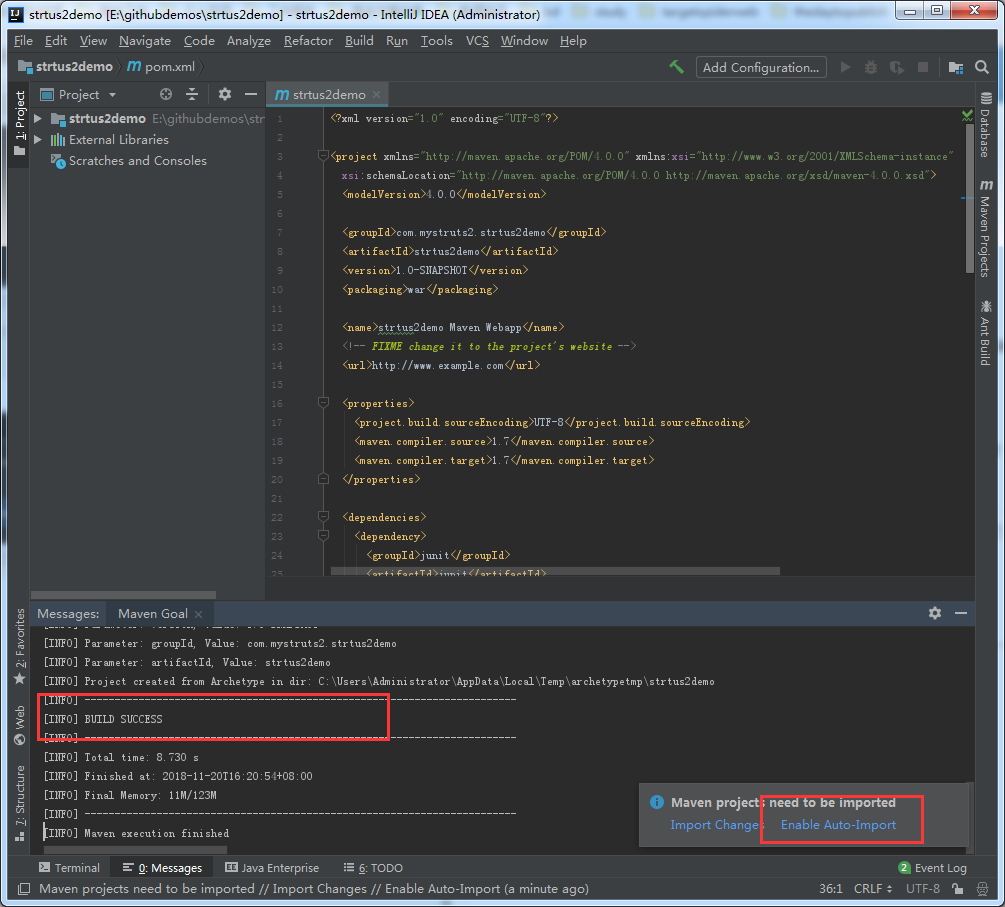
Task: Open the CRLF line separator dropdown
Action: (x=873, y=888)
